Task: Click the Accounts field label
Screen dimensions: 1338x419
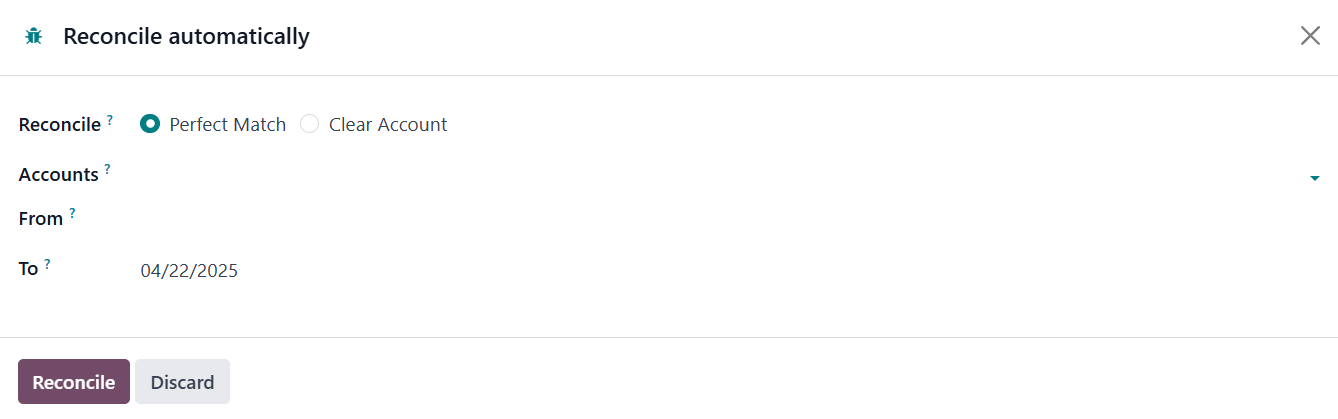Action: coord(59,175)
